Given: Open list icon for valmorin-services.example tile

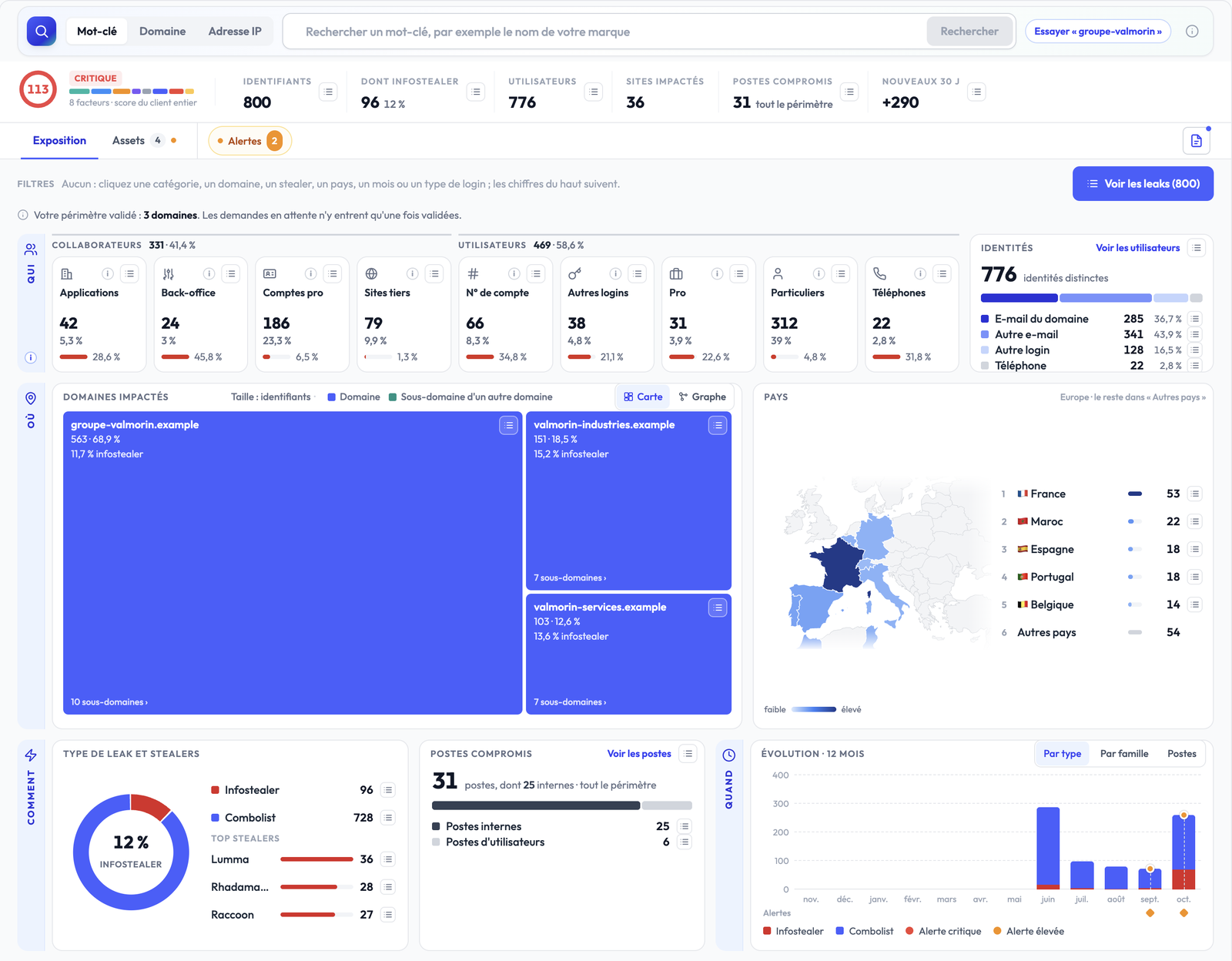Looking at the screenshot, I should pyautogui.click(x=718, y=608).
